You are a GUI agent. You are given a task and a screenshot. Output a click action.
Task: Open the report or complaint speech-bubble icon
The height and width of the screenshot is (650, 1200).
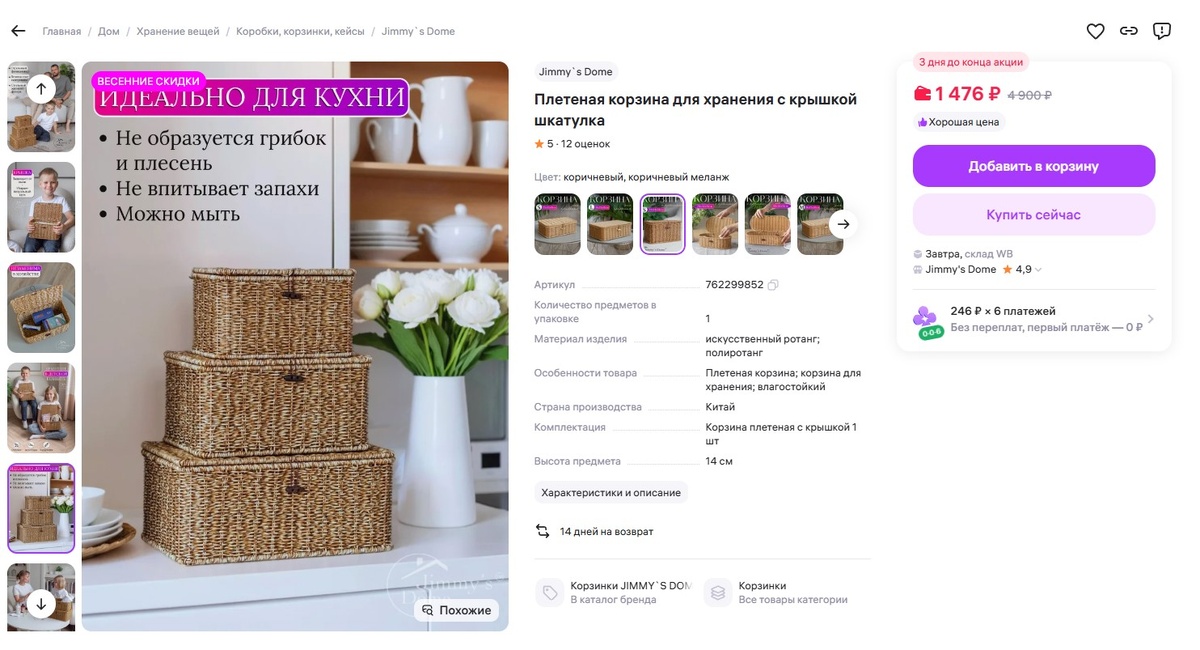pos(1162,31)
